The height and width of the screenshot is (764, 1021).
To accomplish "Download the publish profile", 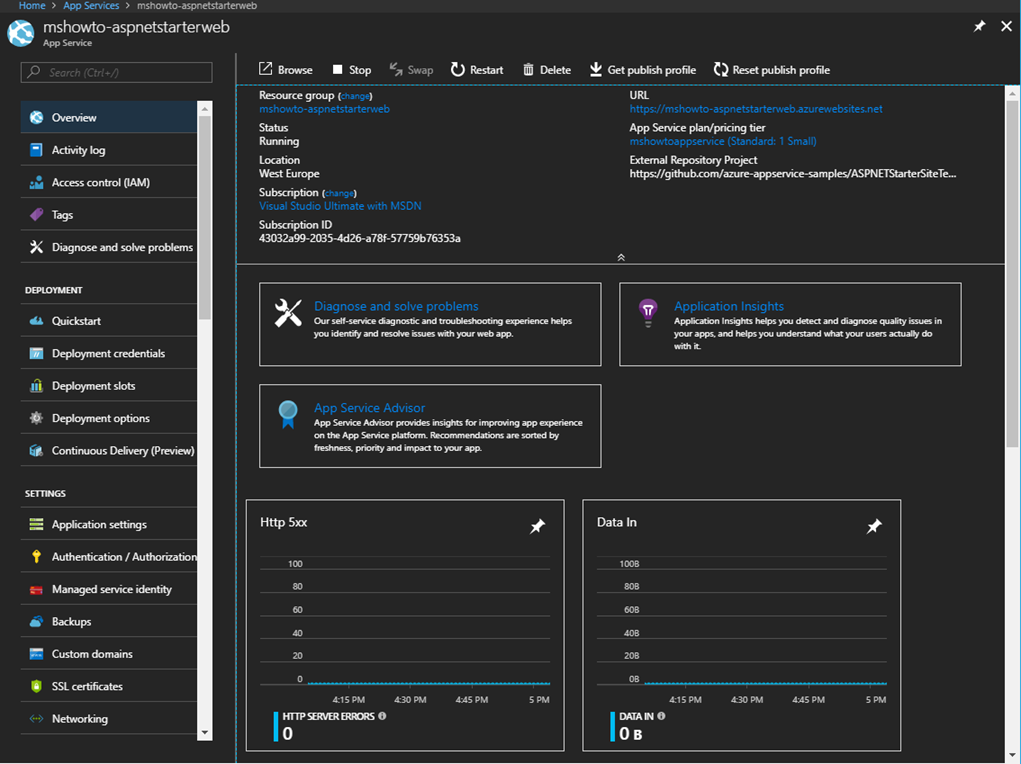I will pyautogui.click(x=643, y=70).
